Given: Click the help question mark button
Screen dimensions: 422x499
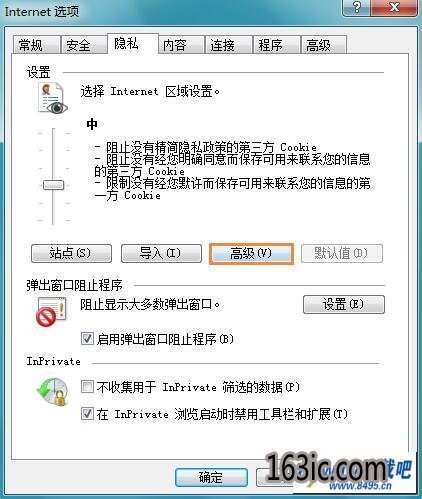Looking at the screenshot, I should coord(357,7).
